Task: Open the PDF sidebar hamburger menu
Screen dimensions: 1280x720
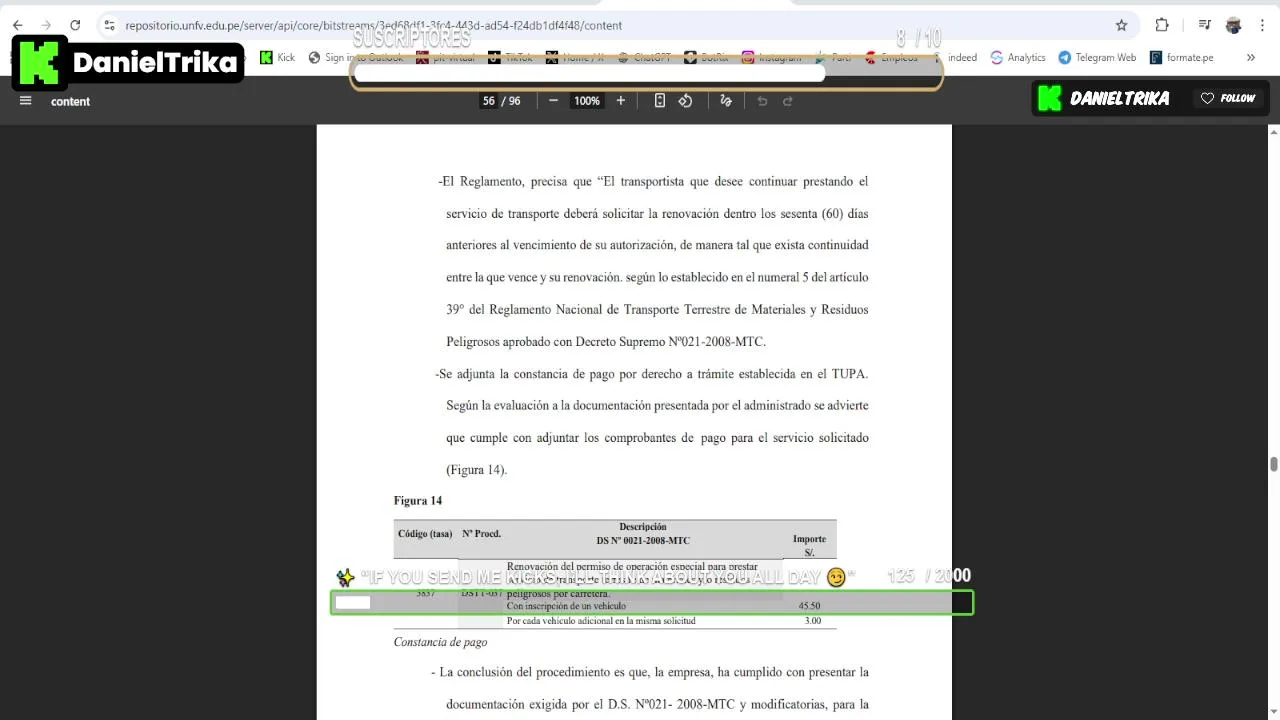Action: [26, 100]
